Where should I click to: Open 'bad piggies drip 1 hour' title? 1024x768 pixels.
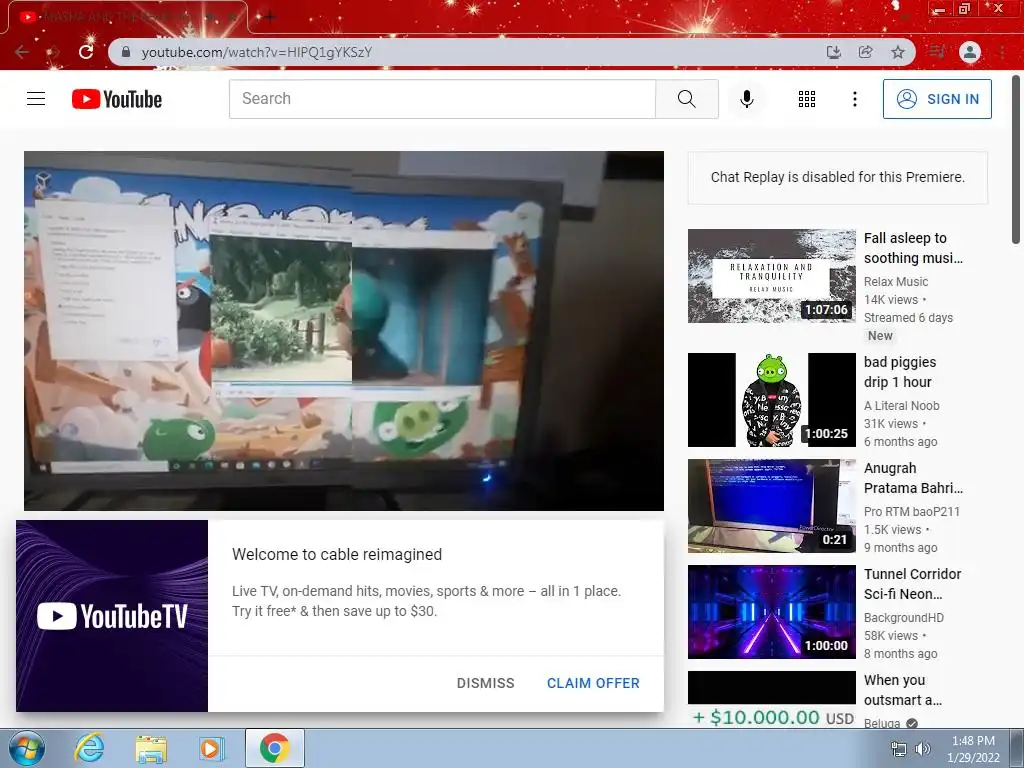pos(899,372)
